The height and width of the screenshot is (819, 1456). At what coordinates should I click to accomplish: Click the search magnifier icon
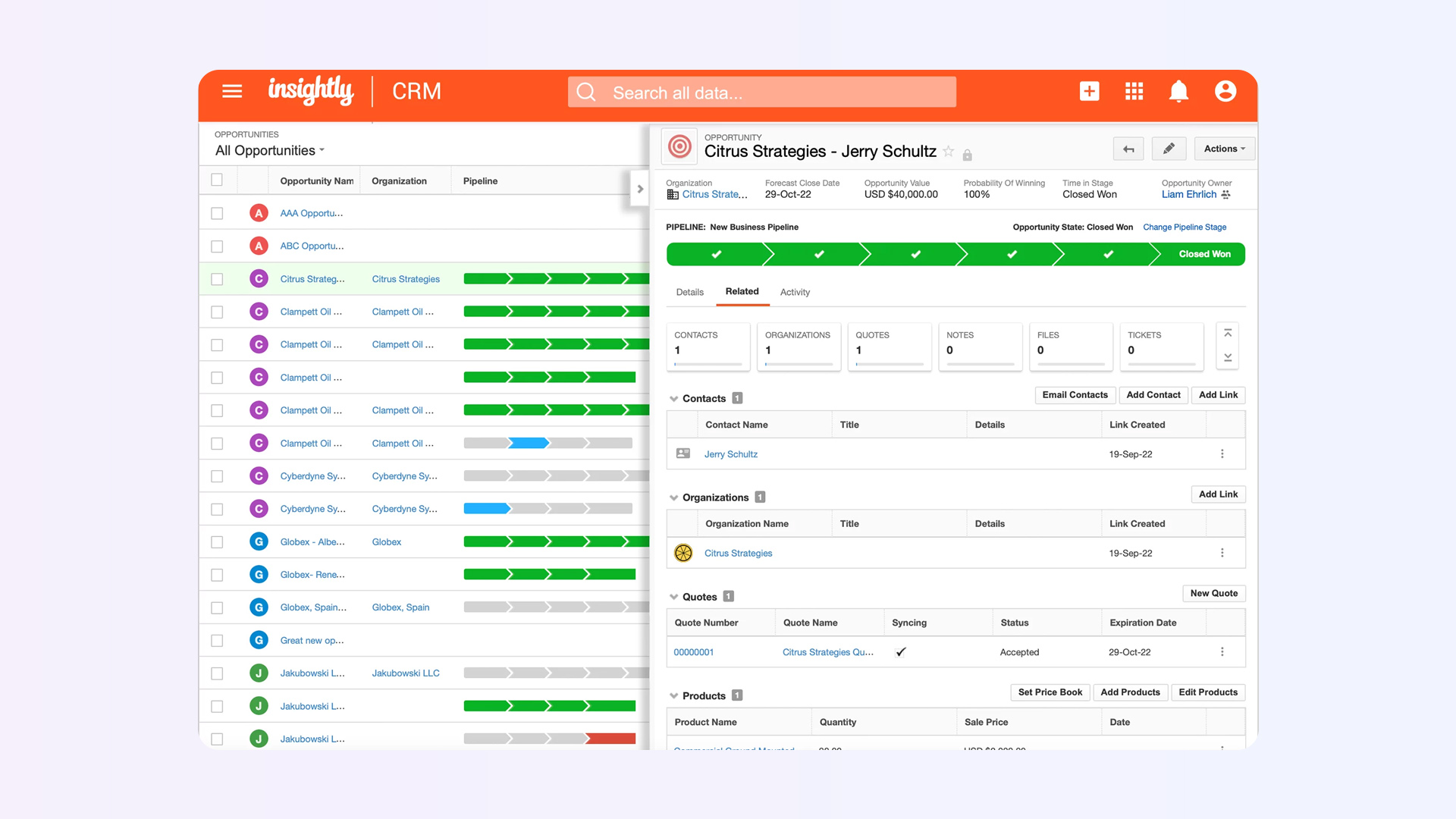586,93
